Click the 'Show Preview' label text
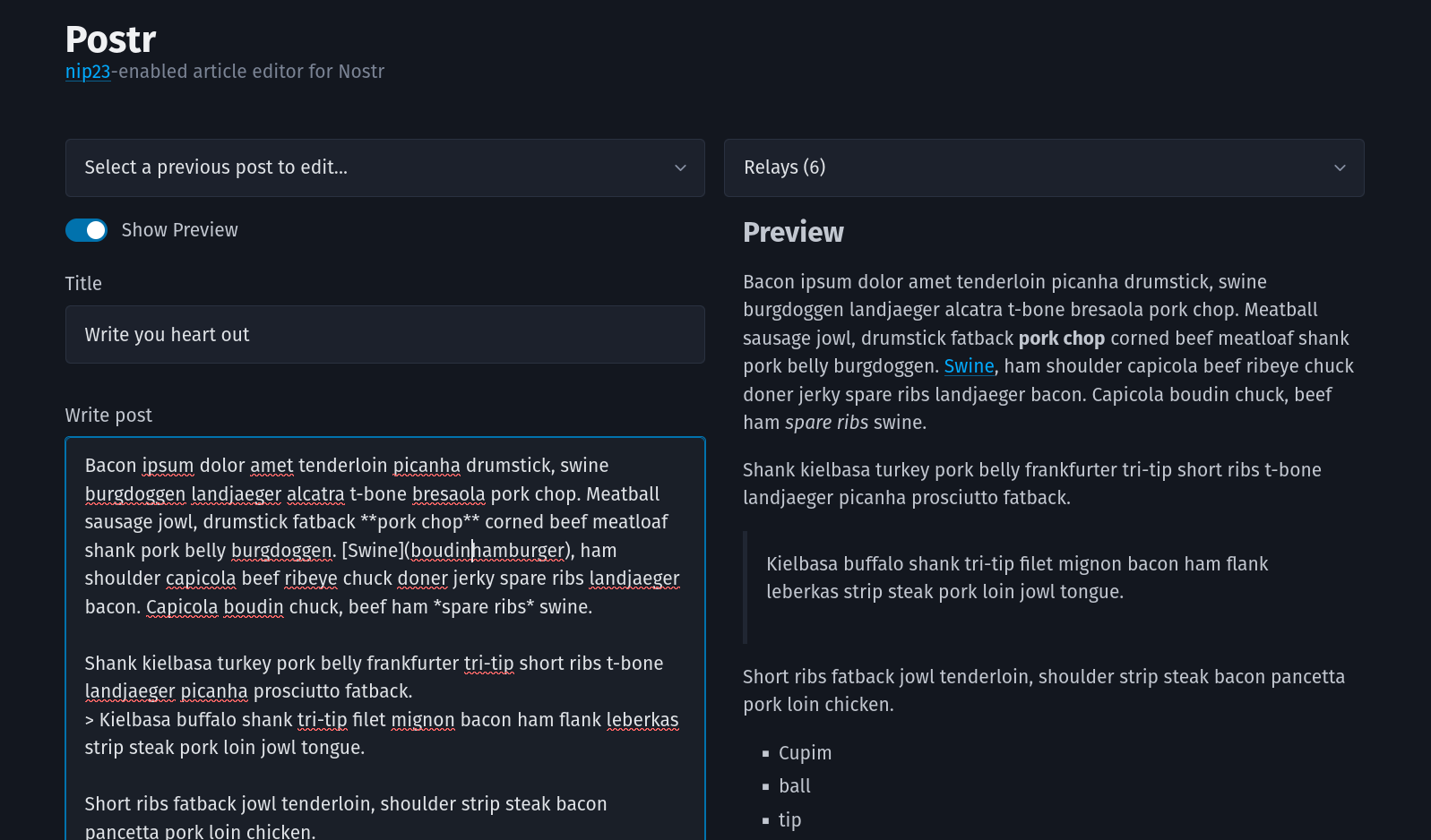Viewport: 1431px width, 840px height. pyautogui.click(x=179, y=230)
